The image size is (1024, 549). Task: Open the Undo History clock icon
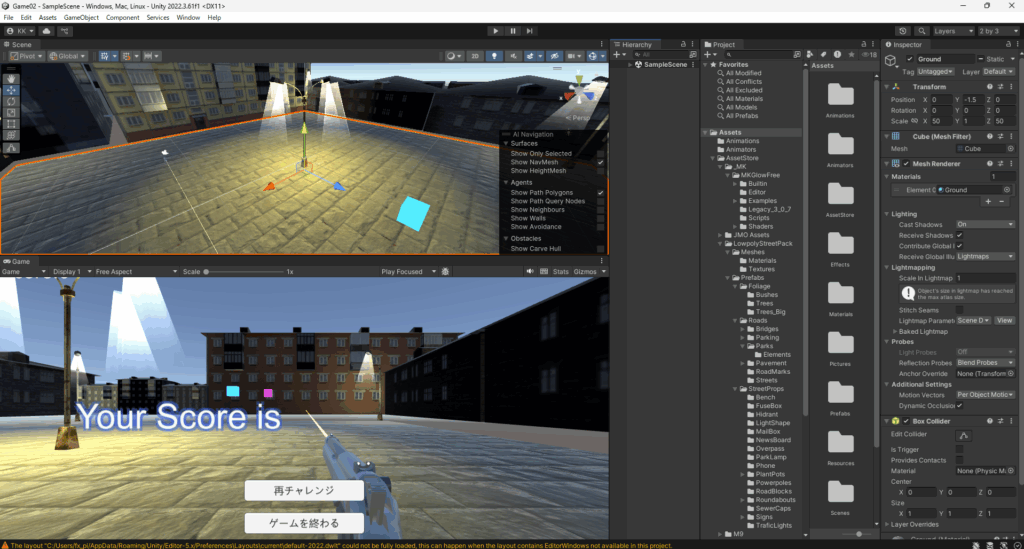point(903,31)
